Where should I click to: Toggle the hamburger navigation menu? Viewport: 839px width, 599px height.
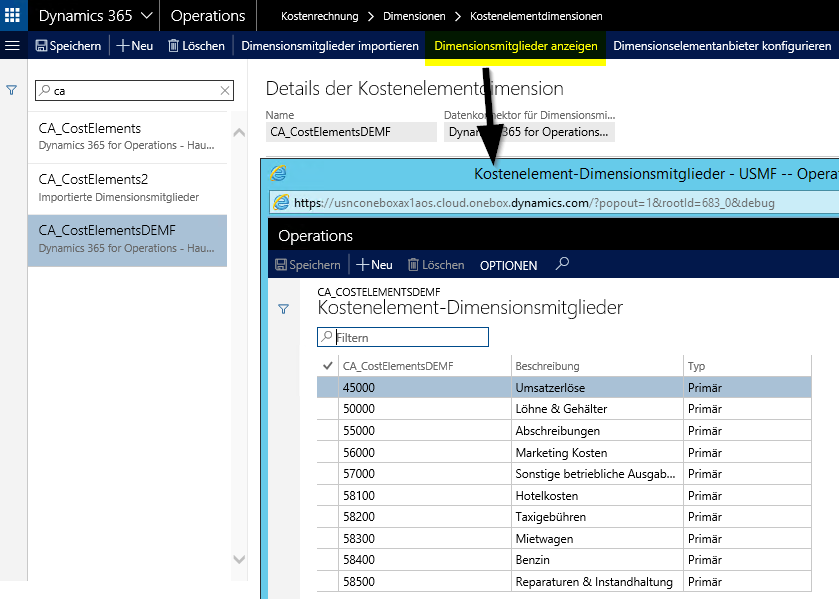pos(13,46)
